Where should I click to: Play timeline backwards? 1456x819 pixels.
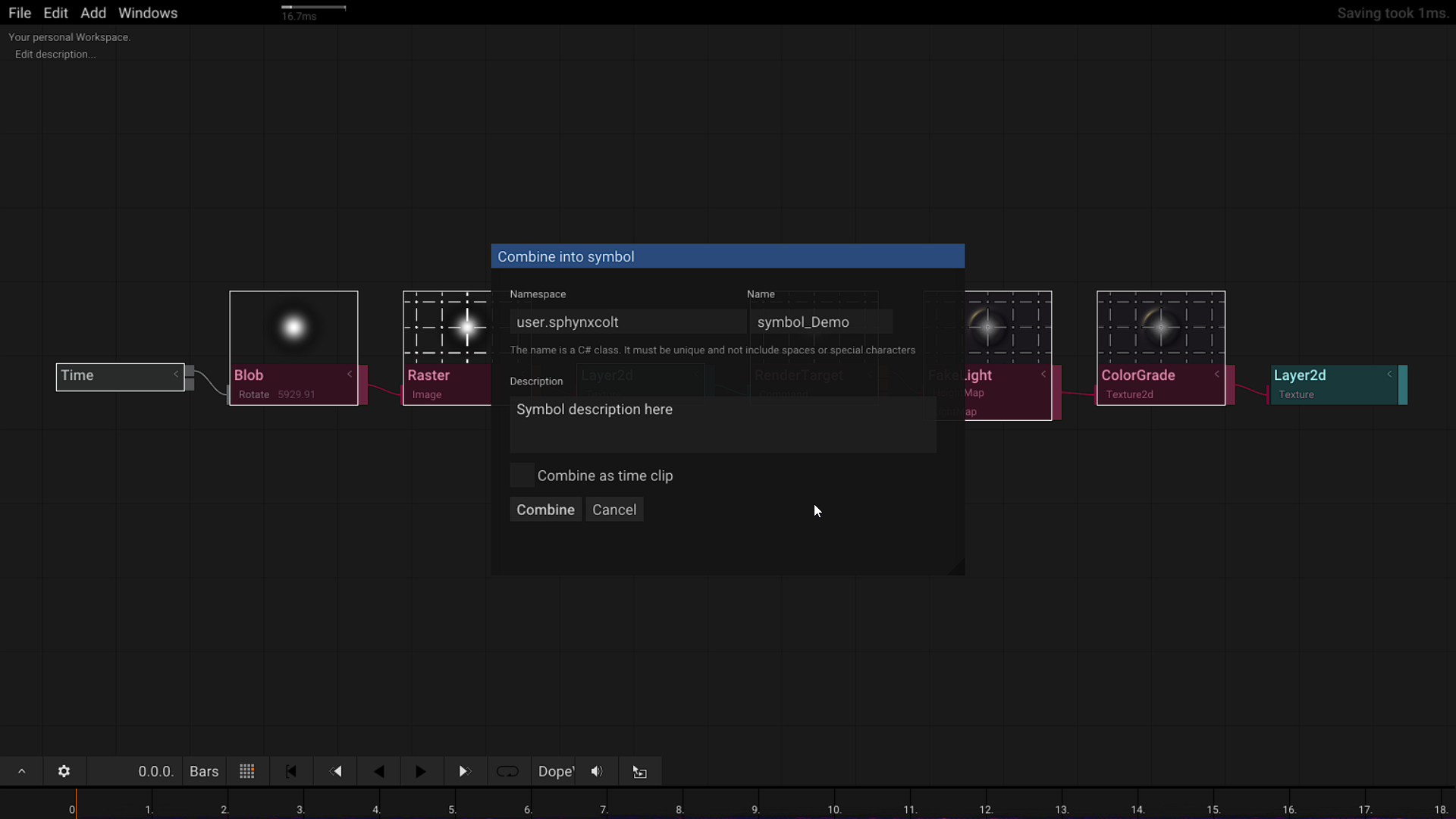point(378,771)
